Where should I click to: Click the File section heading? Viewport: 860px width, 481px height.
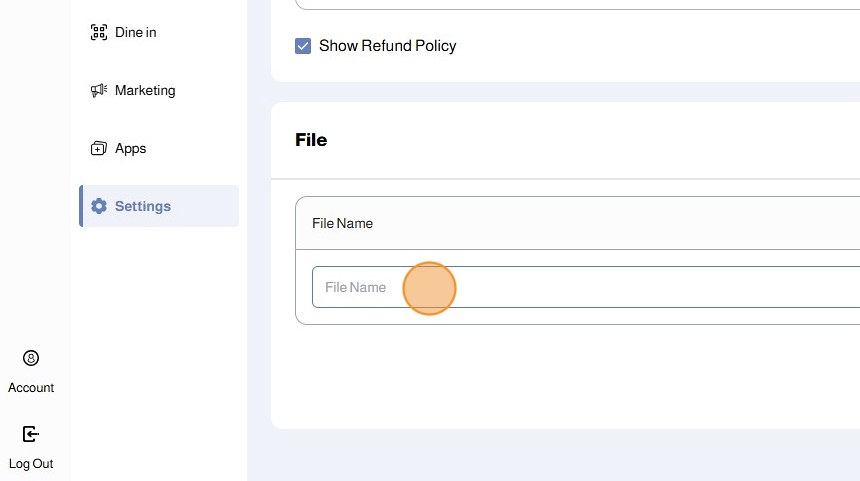click(311, 140)
